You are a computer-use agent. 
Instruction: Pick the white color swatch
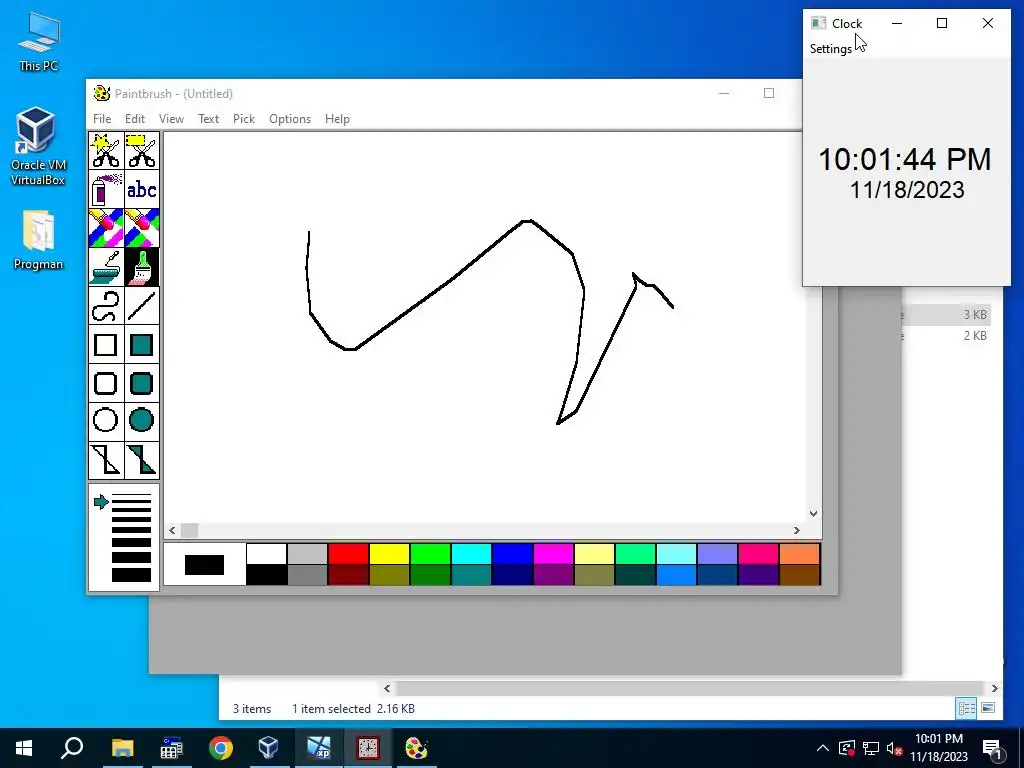click(x=266, y=554)
